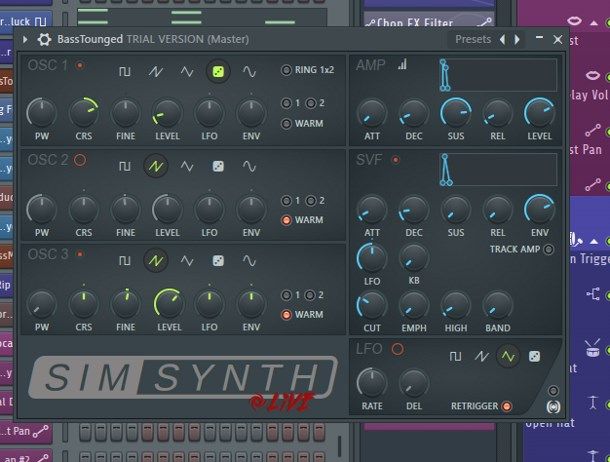Toggle SVF filter enable LED
Screen dimensions: 610x462
point(396,159)
